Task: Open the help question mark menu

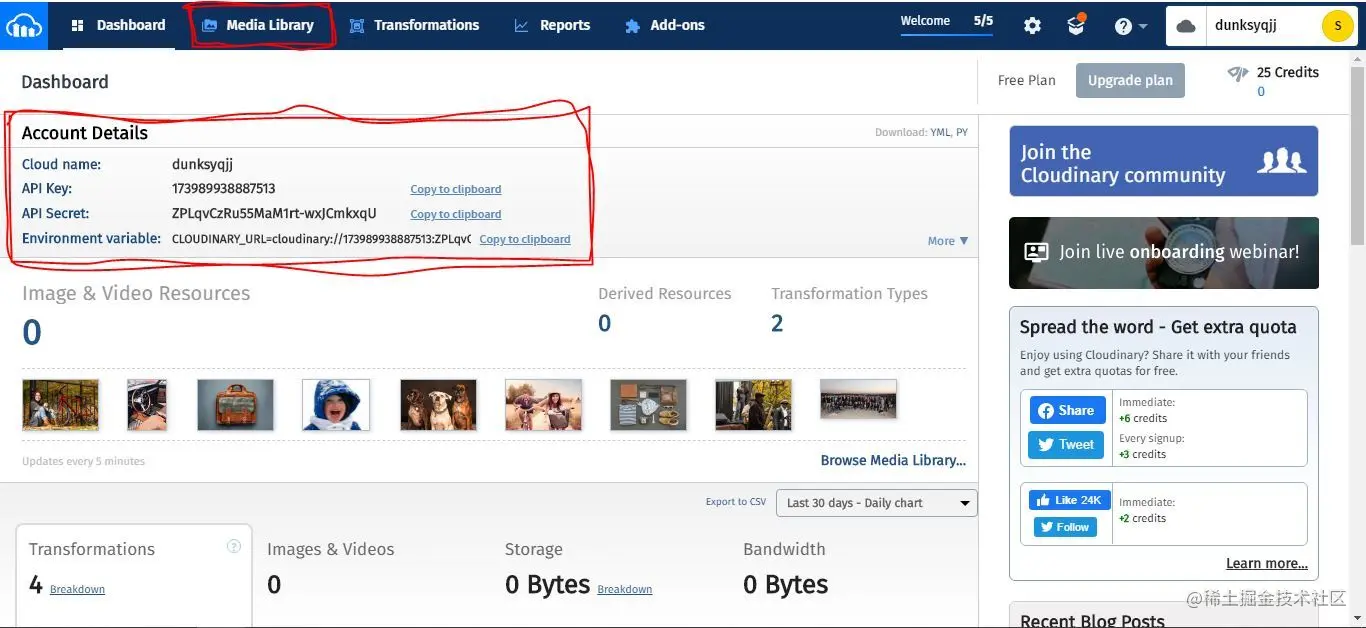Action: [1130, 26]
